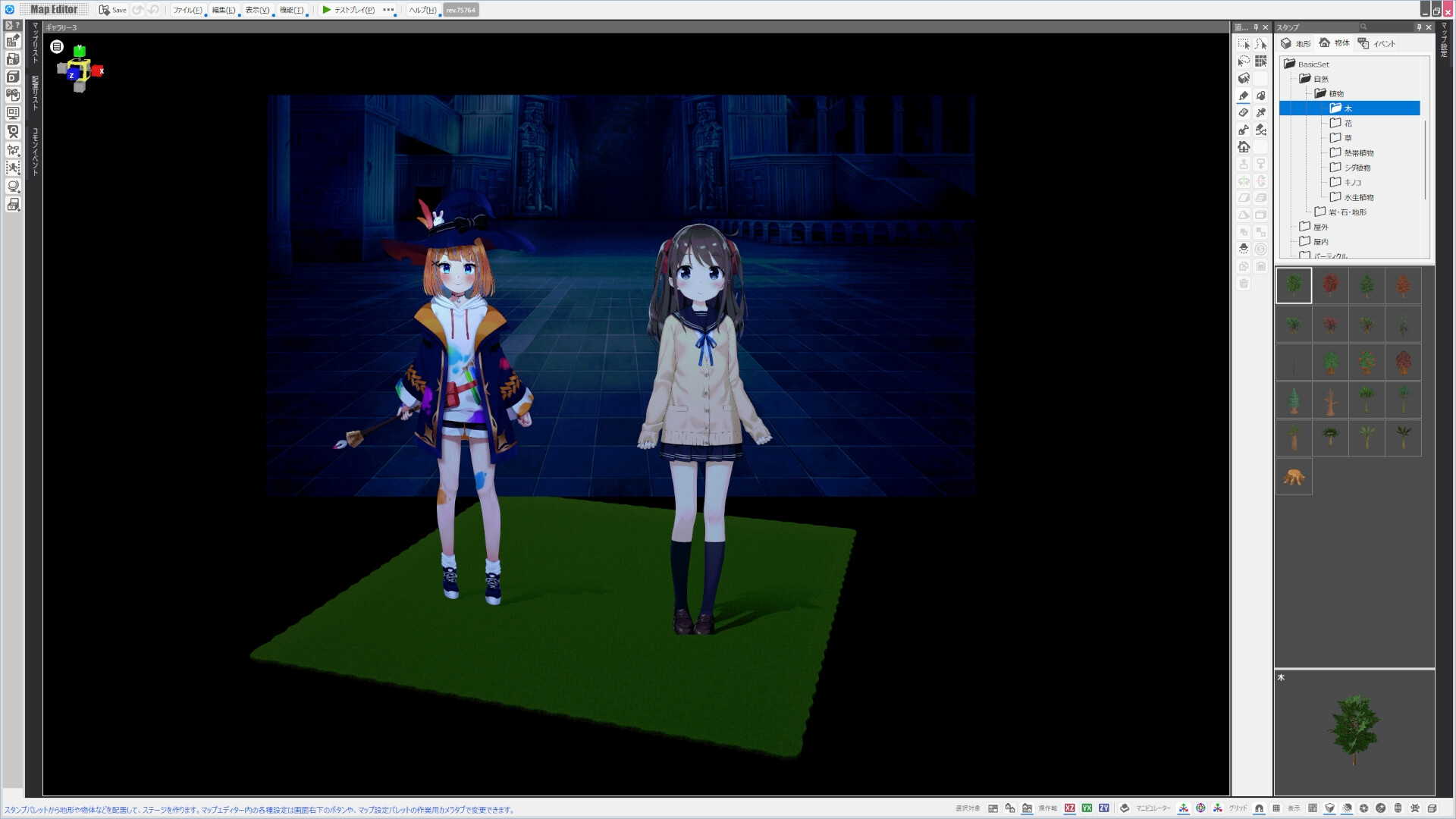Select the grid-tile selection tool
The width and height of the screenshot is (1456, 819).
coord(1260,61)
